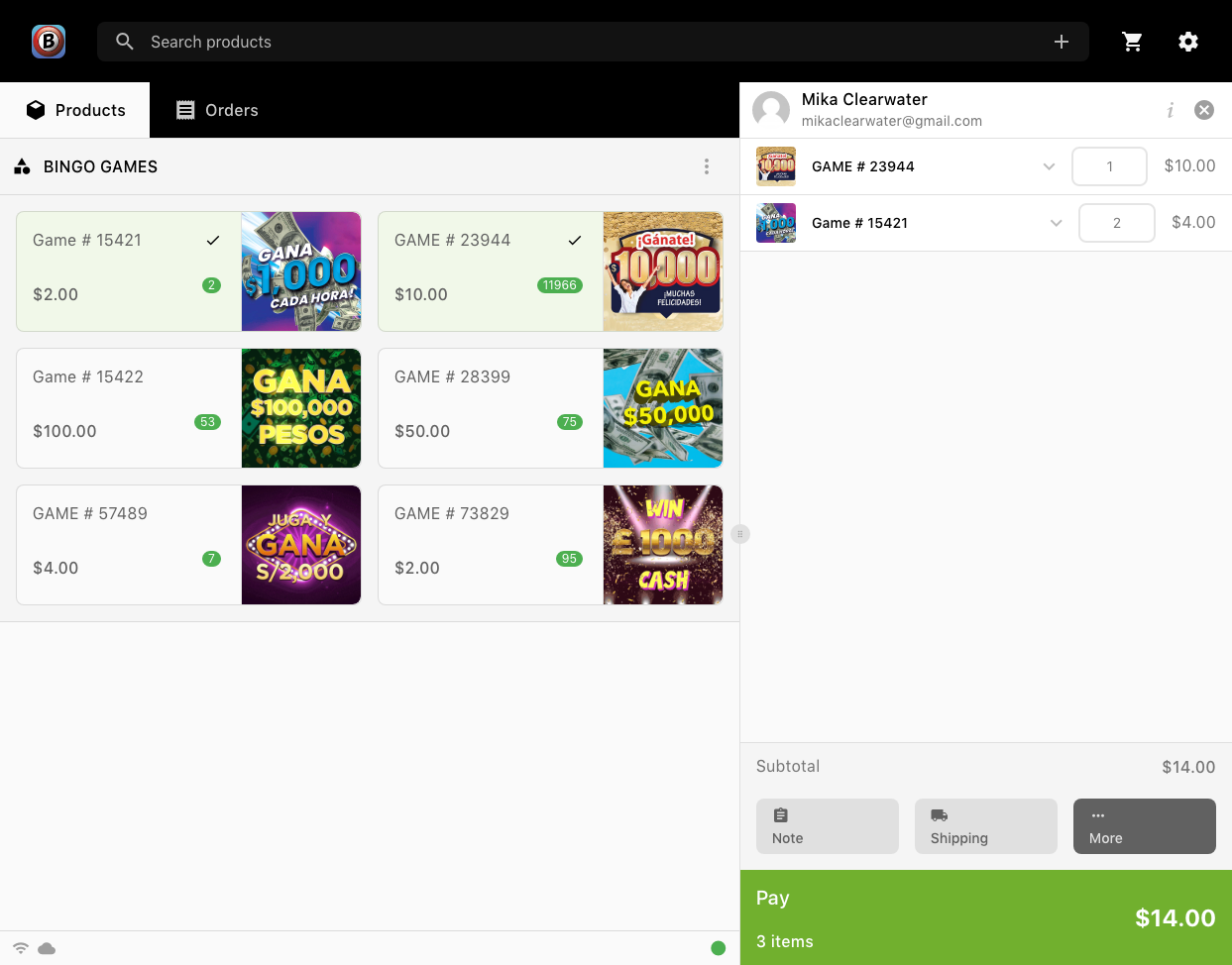Click the cloud sync status icon
The width and height of the screenshot is (1232, 965).
point(46,948)
